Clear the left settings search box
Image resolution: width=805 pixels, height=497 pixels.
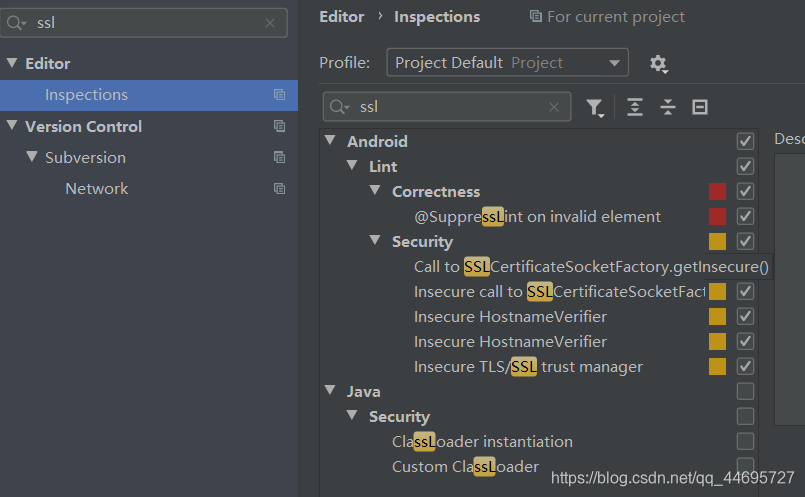(270, 23)
